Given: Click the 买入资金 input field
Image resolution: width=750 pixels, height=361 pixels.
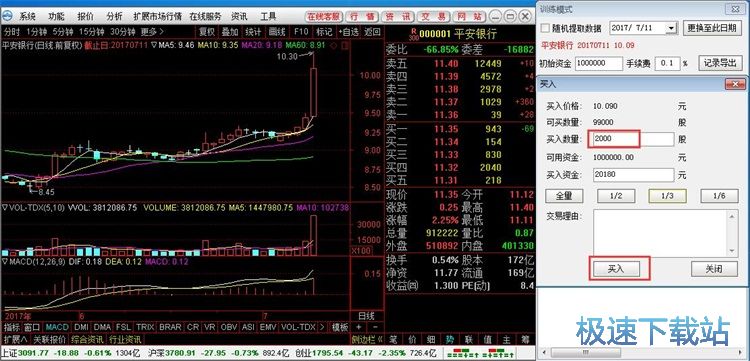Looking at the screenshot, I should click(x=633, y=175).
